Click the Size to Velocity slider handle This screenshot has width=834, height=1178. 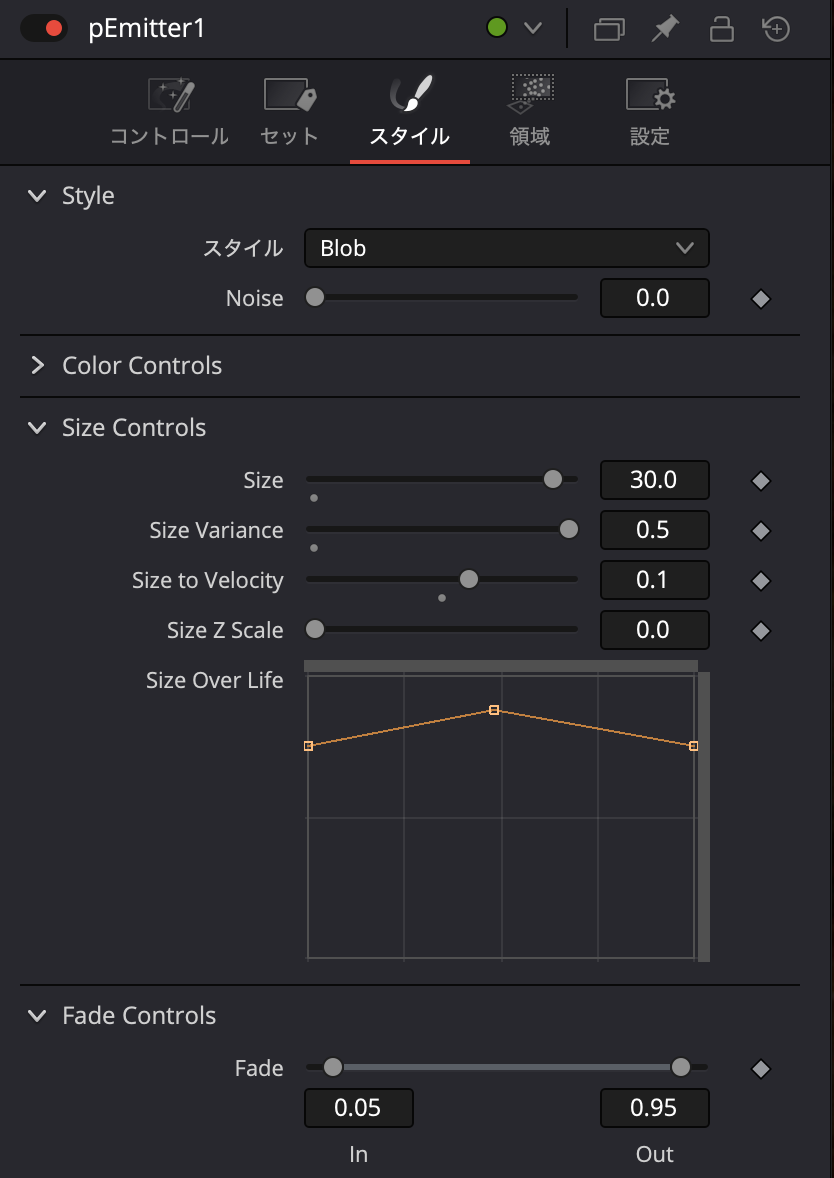pyautogui.click(x=468, y=579)
